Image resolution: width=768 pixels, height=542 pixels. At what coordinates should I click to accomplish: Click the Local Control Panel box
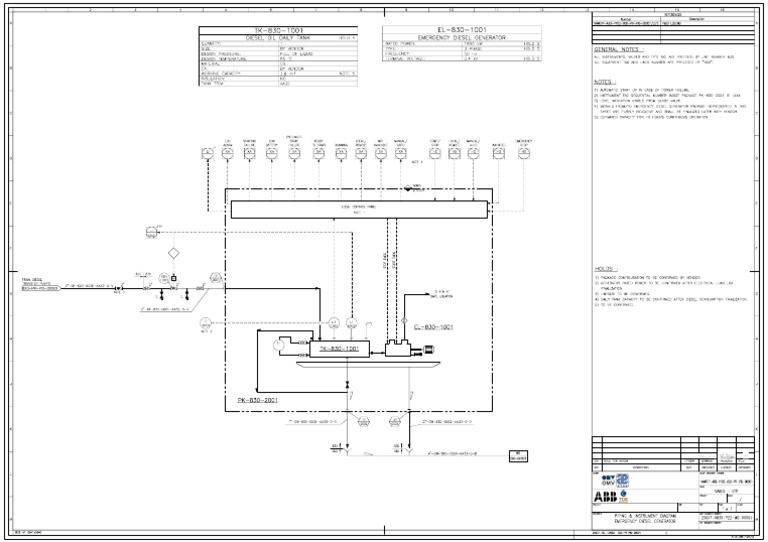pos(359,210)
